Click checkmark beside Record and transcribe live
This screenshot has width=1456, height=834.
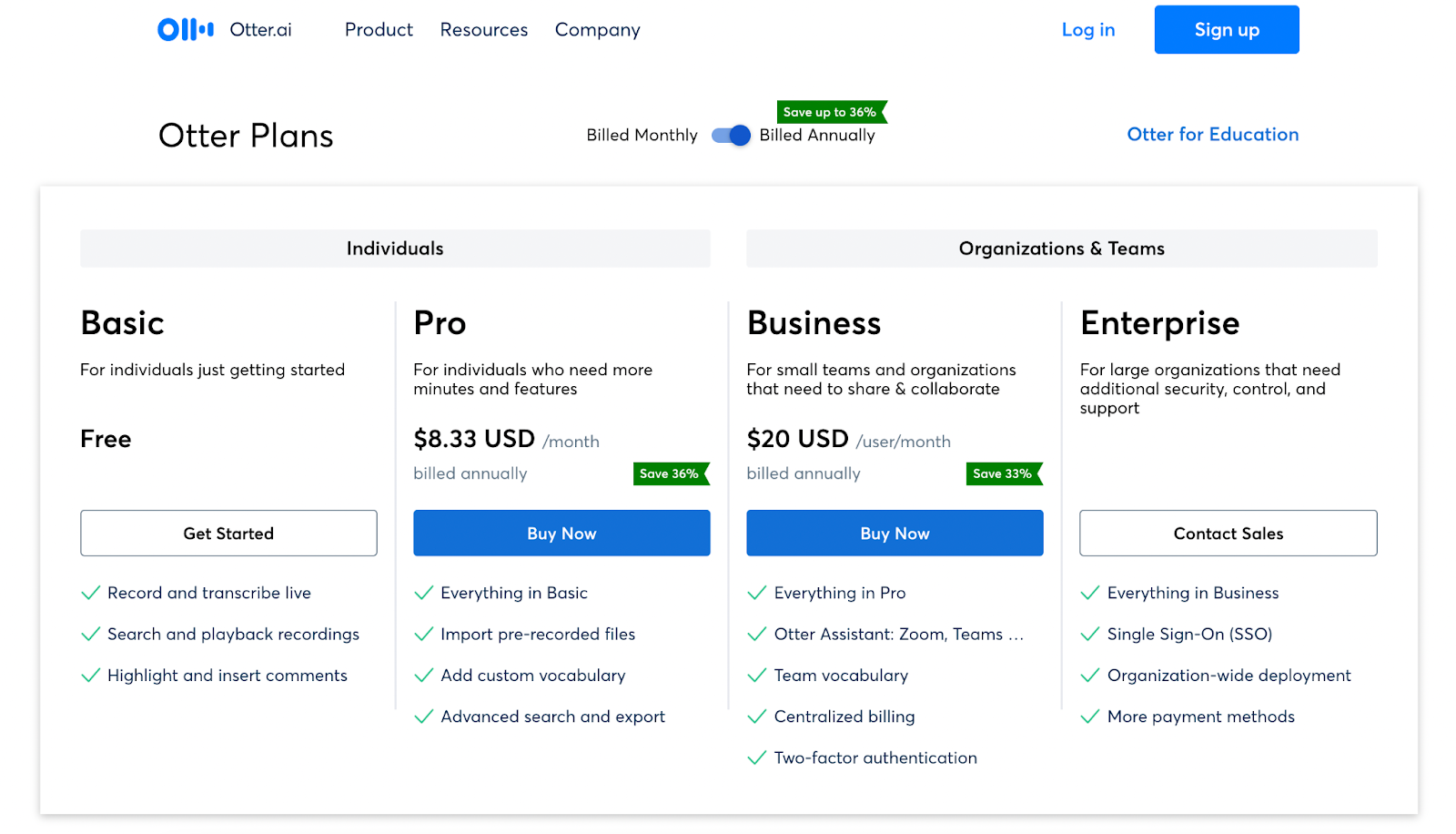(90, 594)
